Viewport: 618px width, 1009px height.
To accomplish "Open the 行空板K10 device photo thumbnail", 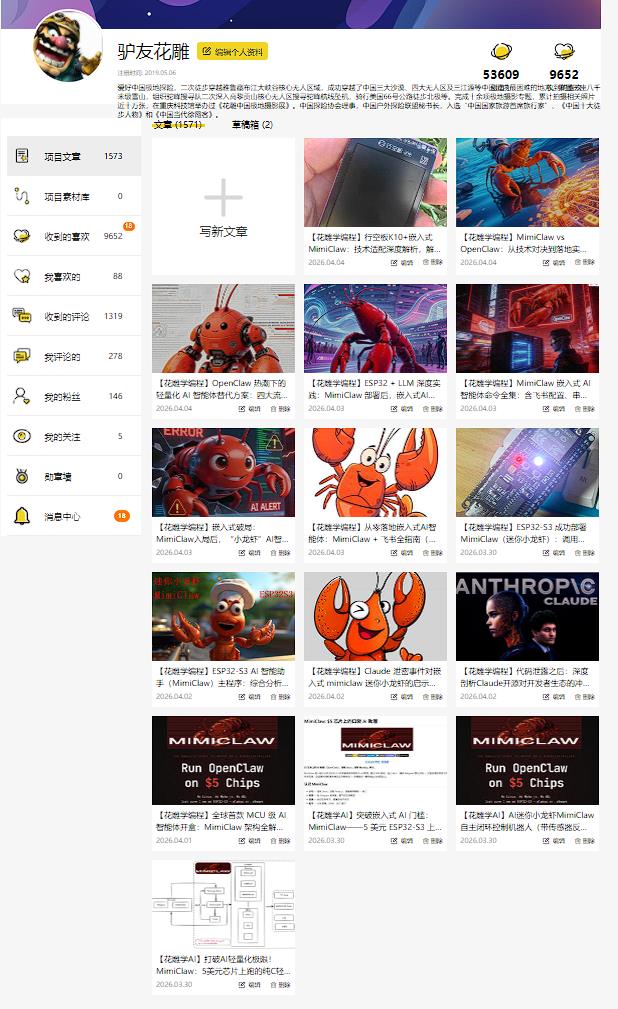I will [x=375, y=182].
